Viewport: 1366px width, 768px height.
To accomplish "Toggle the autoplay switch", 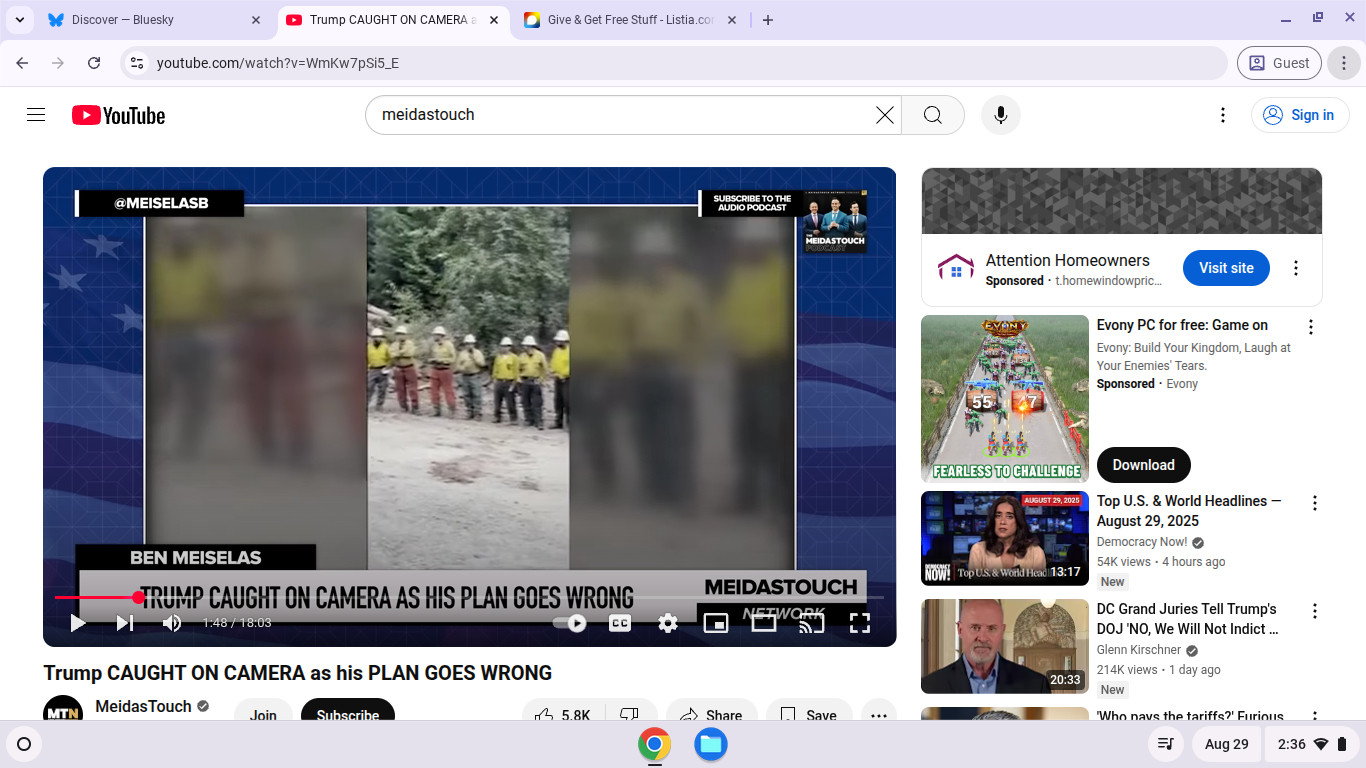I will pyautogui.click(x=572, y=623).
